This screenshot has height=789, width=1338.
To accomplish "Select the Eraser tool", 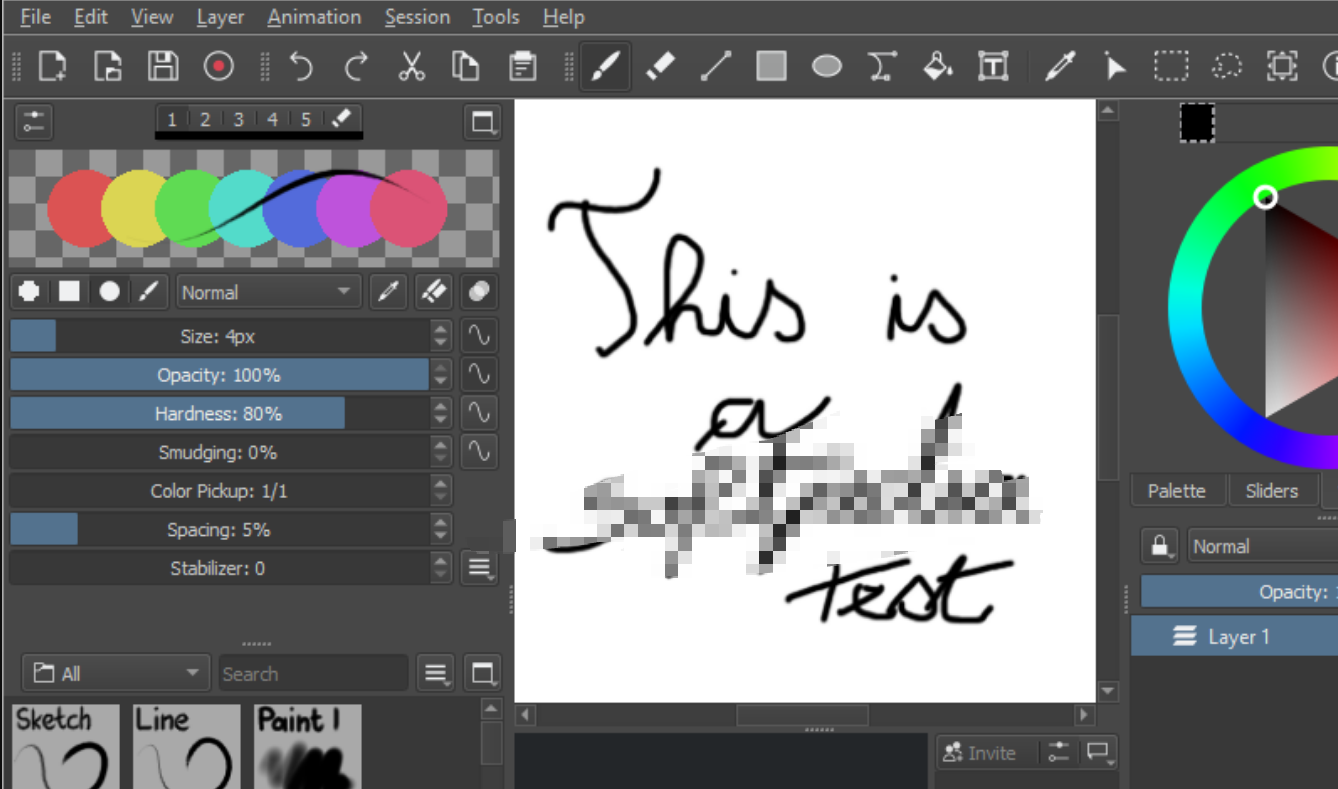I will (660, 66).
